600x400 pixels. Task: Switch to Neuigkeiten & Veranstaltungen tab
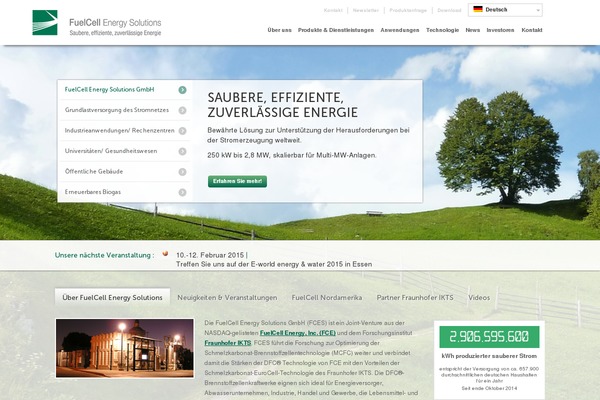click(x=227, y=297)
